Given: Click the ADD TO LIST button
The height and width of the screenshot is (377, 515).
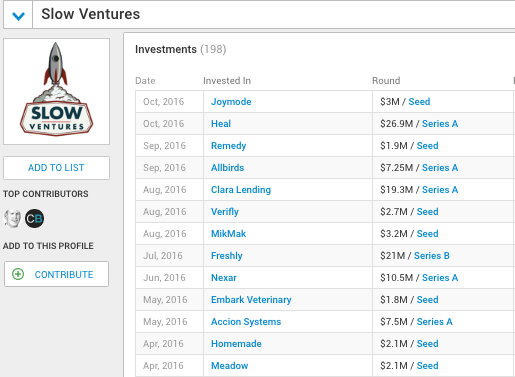Looking at the screenshot, I should pos(56,168).
